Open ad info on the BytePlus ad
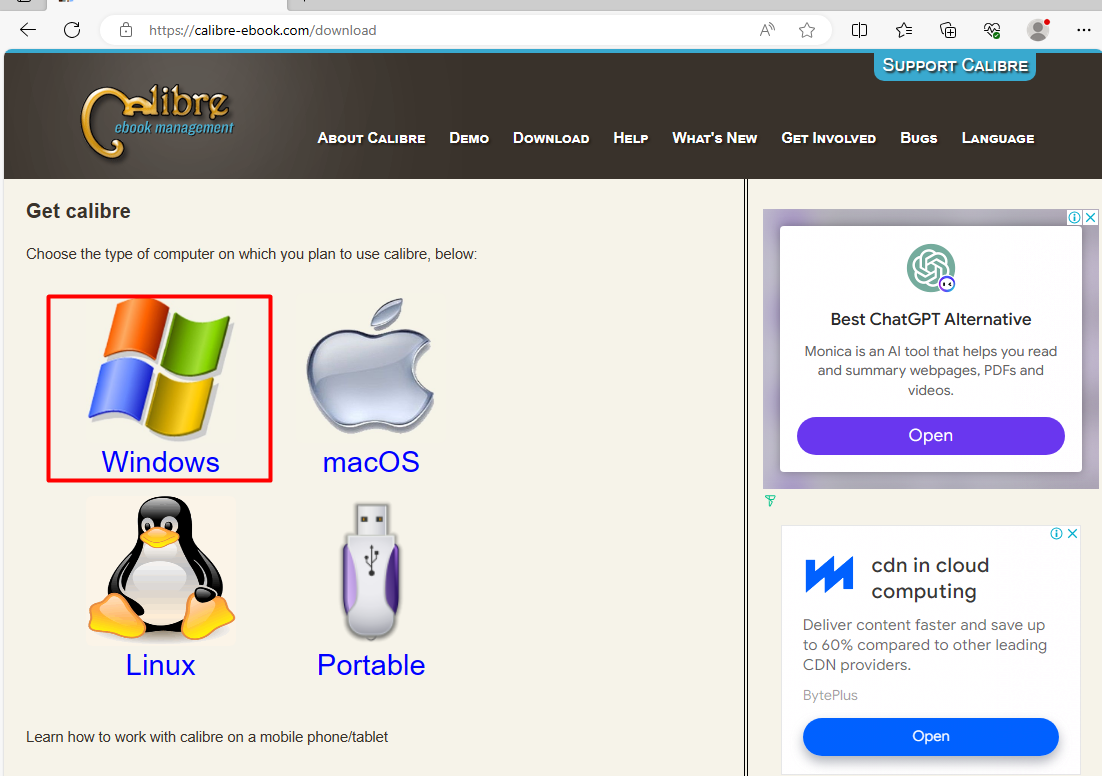The image size is (1102, 776). click(1056, 534)
